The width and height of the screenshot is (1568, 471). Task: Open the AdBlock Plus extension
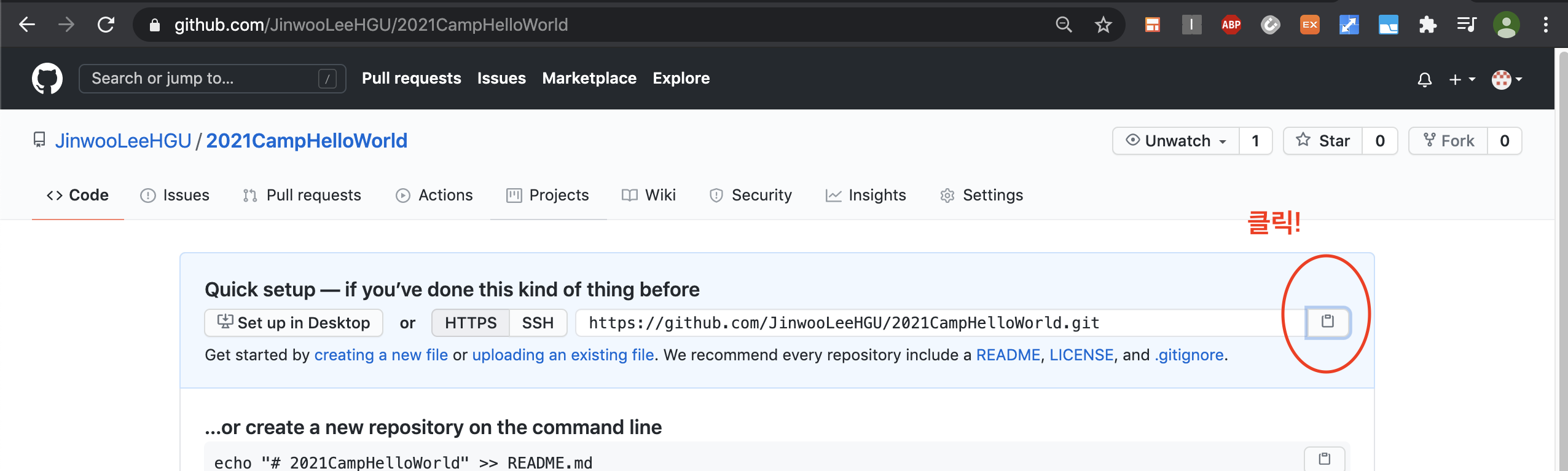tap(1231, 25)
